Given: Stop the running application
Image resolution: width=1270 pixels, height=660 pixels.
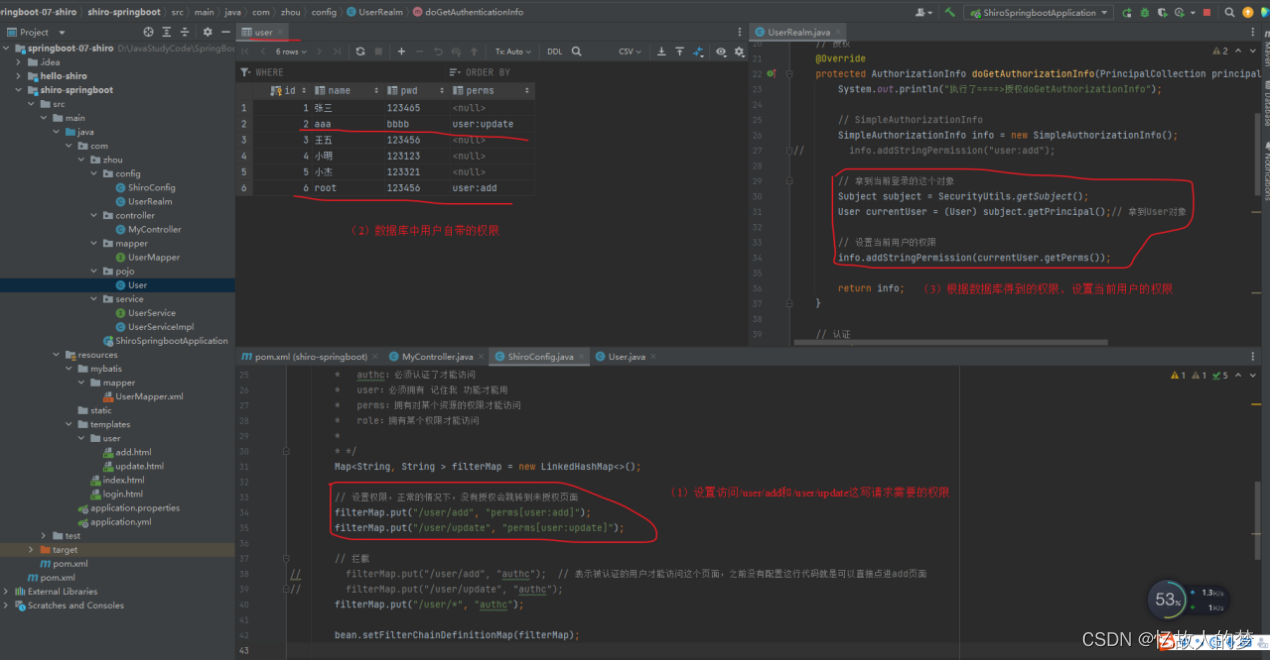Looking at the screenshot, I should [1206, 11].
